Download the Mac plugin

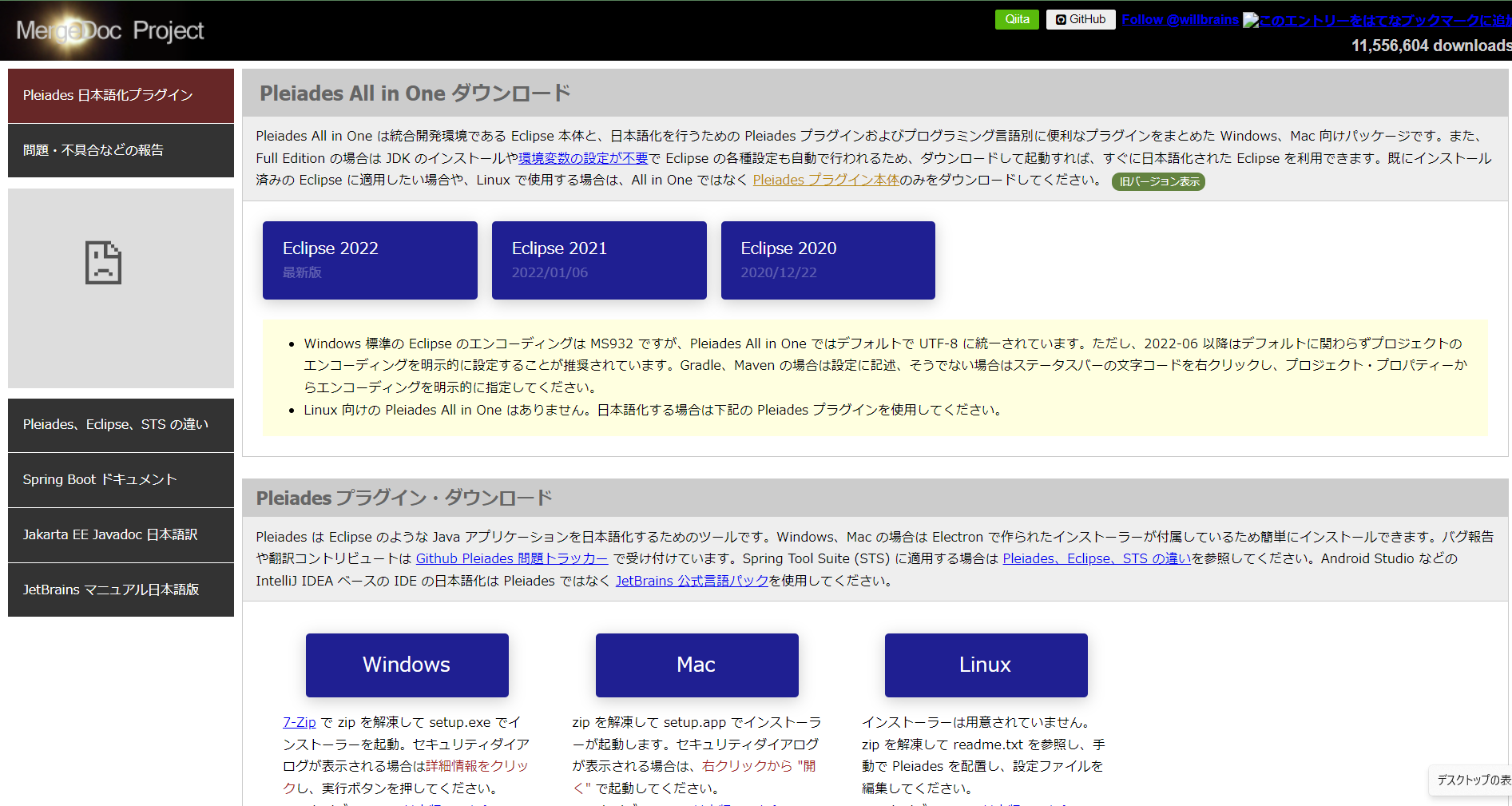[697, 665]
